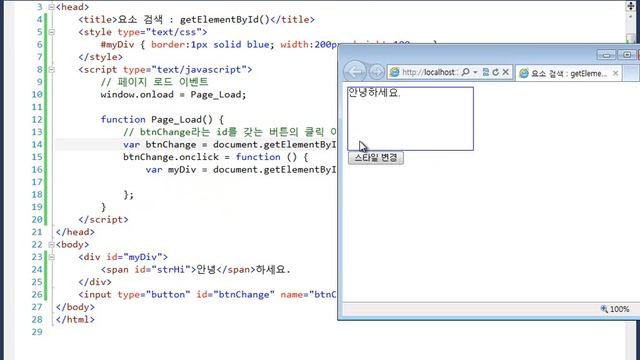Open the 100% zoom level control
The width and height of the screenshot is (640, 360).
(x=615, y=309)
